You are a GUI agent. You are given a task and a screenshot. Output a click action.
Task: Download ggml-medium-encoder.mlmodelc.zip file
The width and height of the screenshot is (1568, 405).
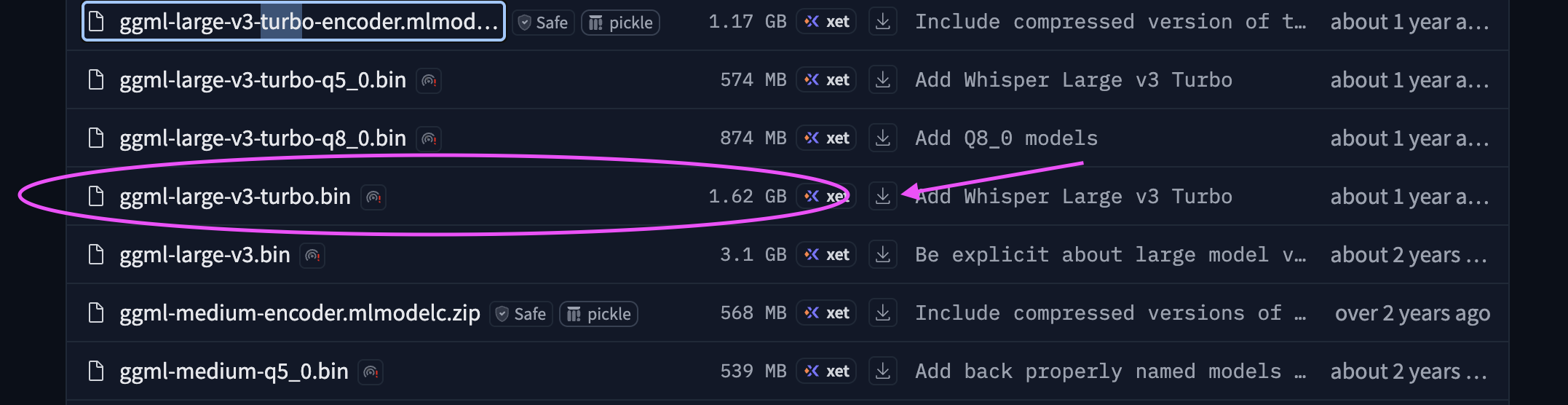click(x=882, y=313)
